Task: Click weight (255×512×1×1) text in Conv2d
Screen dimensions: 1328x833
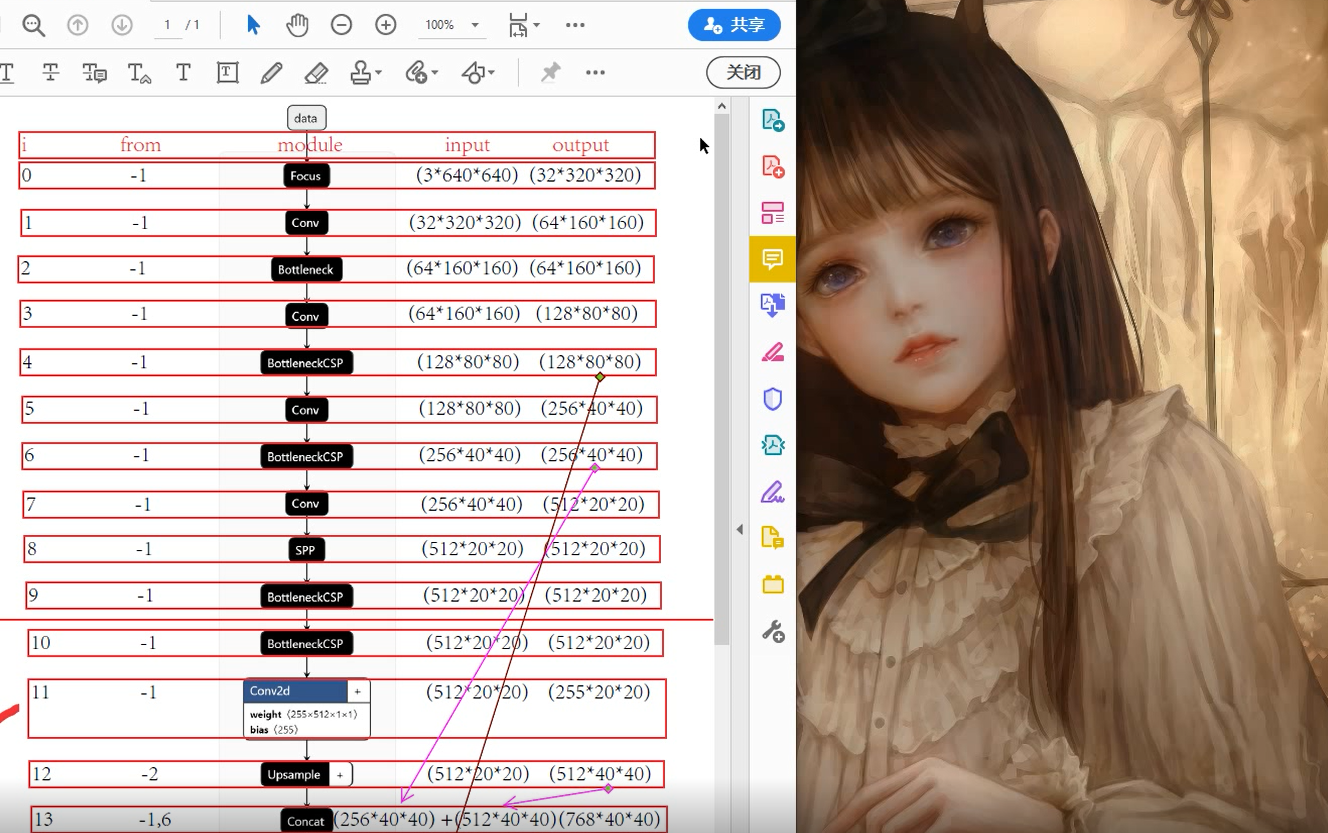Action: (x=303, y=715)
